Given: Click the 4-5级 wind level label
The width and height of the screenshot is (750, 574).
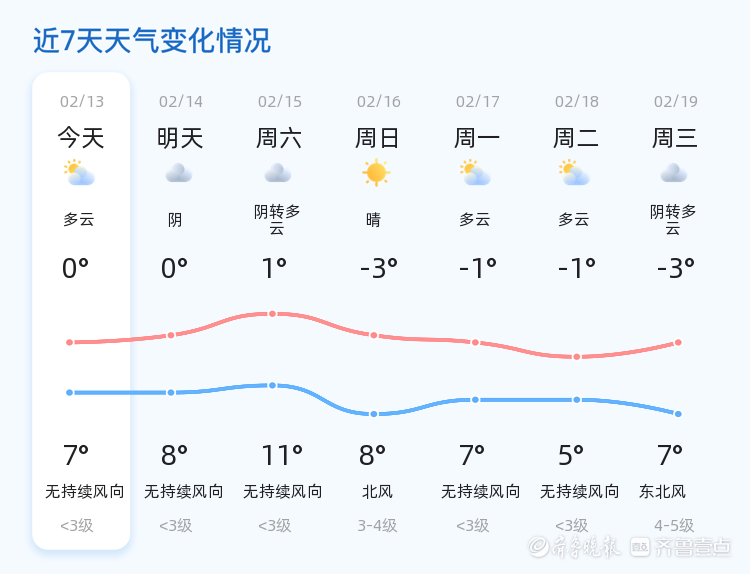Looking at the screenshot, I should tap(674, 526).
